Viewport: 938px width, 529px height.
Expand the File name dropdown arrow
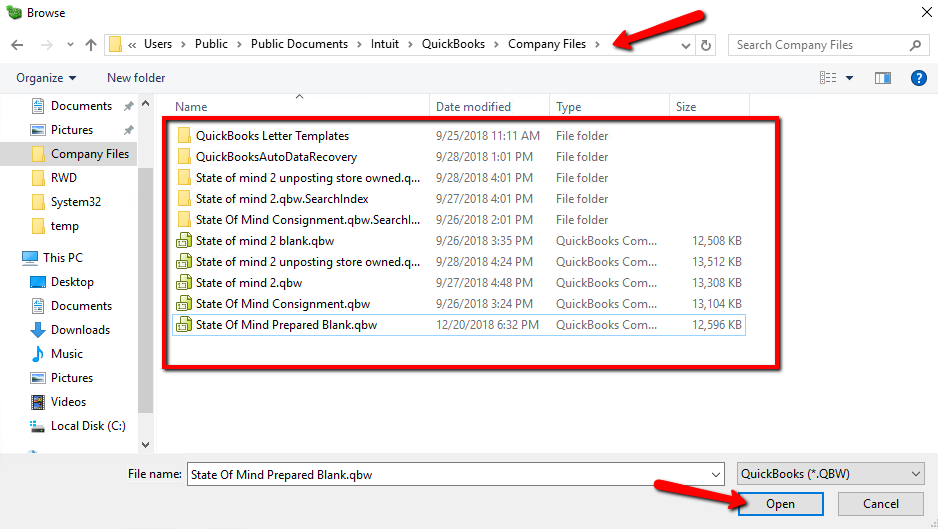click(x=715, y=475)
